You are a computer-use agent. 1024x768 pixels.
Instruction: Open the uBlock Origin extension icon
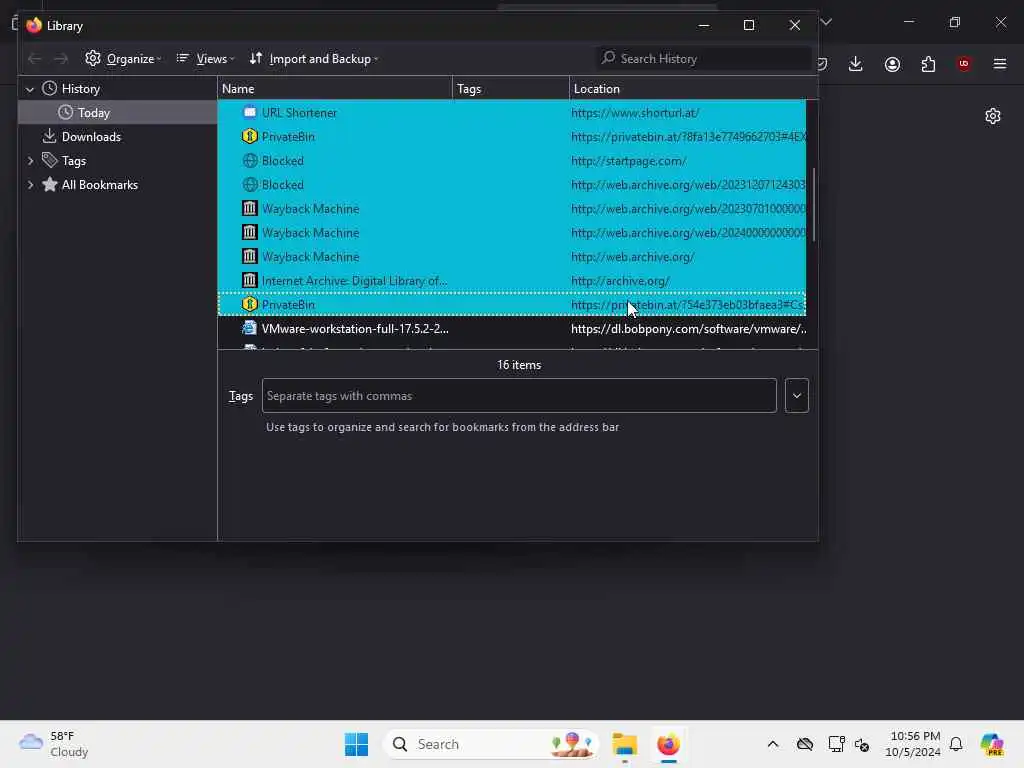(964, 64)
